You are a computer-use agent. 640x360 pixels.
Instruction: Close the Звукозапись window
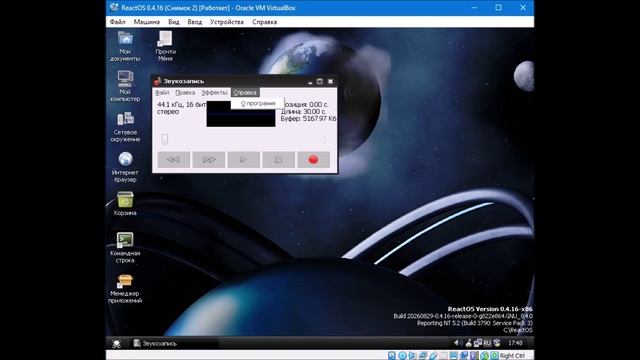pyautogui.click(x=330, y=82)
